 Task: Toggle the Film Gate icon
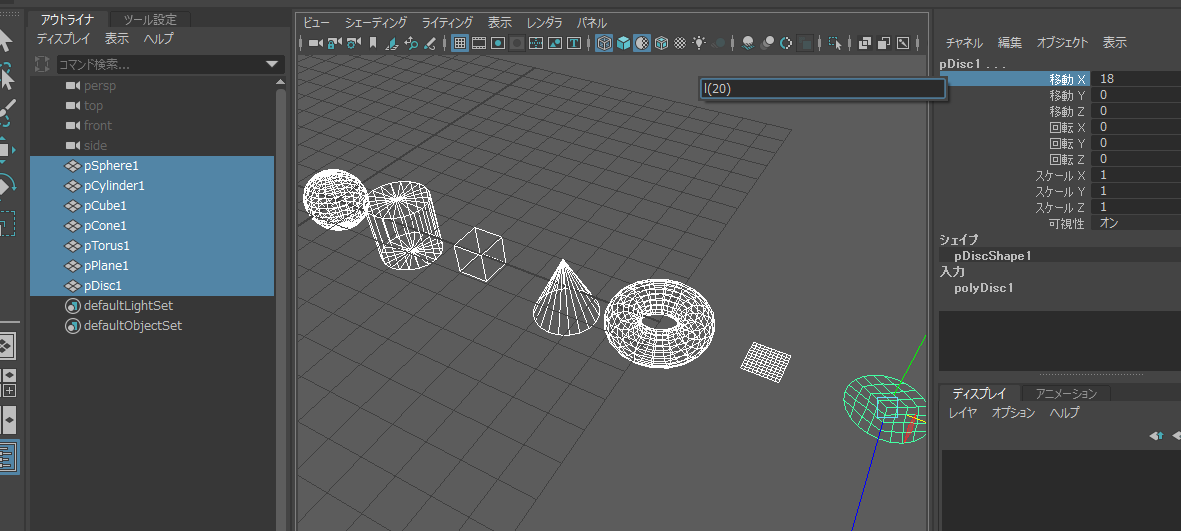479,43
